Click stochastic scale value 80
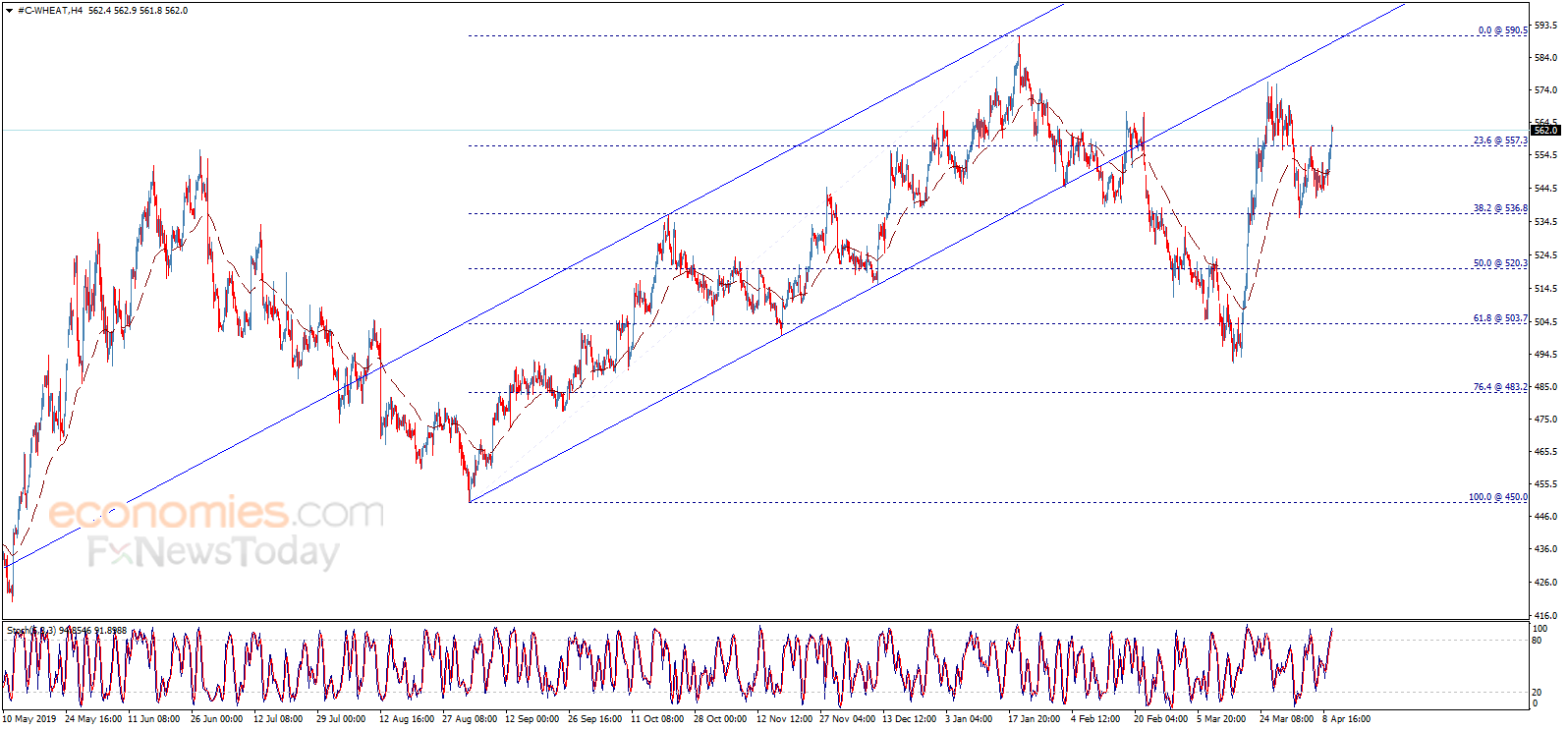The image size is (1568, 730). [1538, 641]
